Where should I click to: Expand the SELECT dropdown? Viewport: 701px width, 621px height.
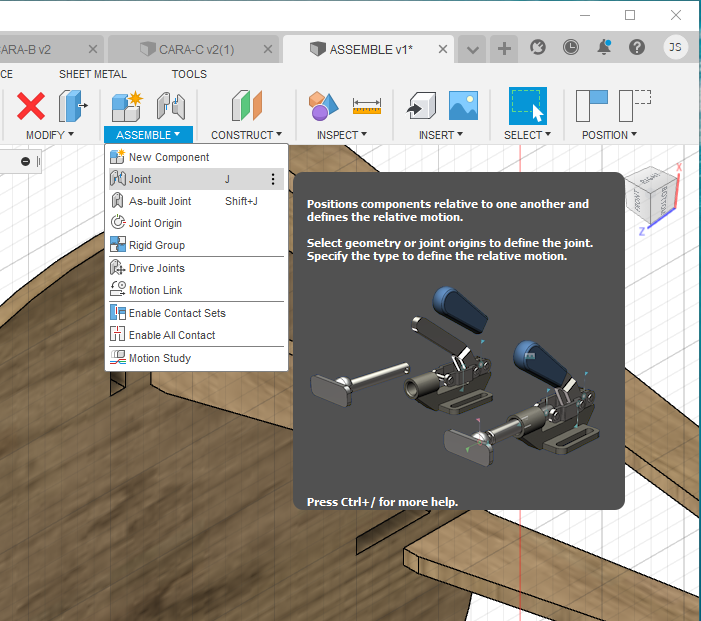tap(527, 135)
